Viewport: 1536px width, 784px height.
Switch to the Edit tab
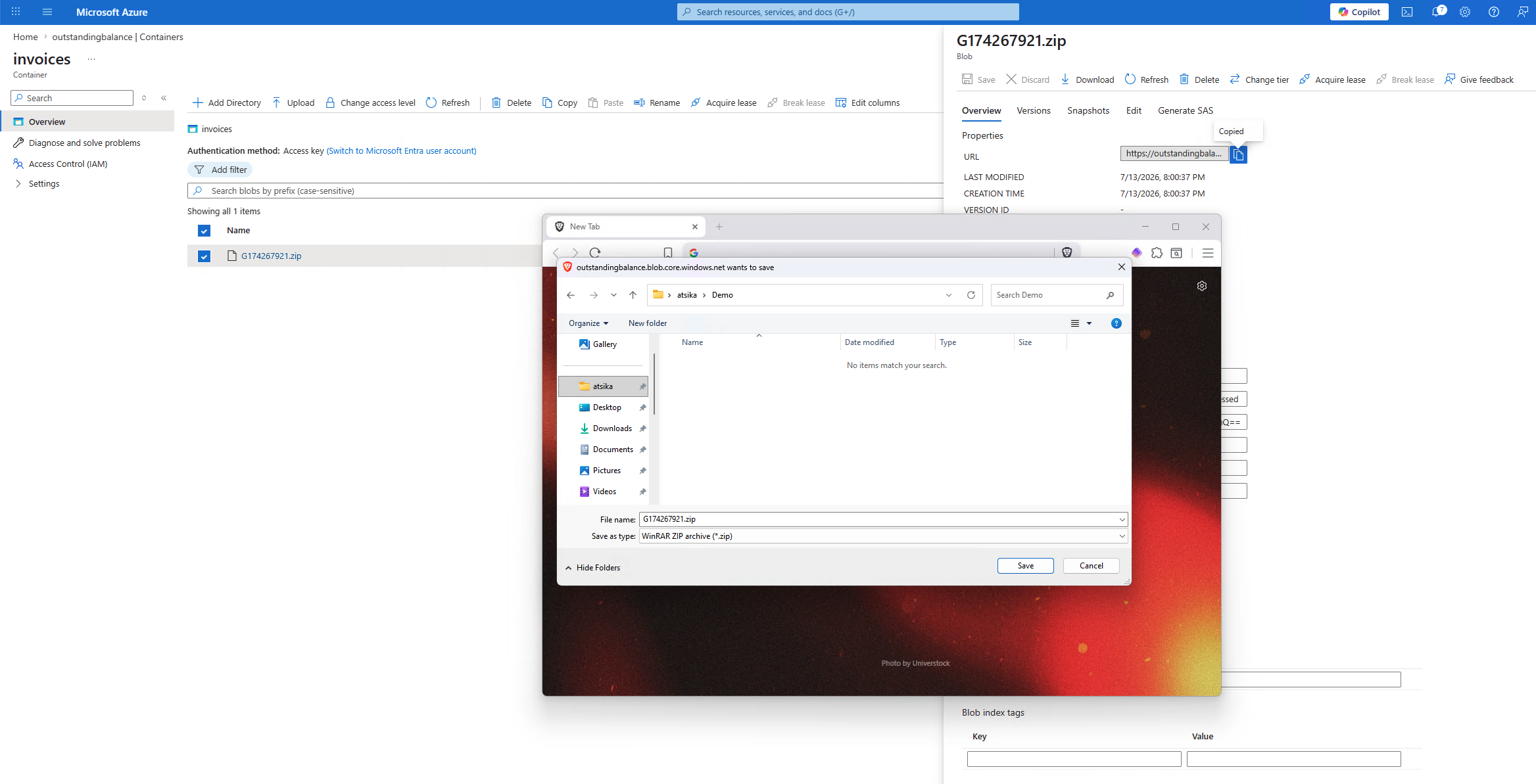[1134, 110]
